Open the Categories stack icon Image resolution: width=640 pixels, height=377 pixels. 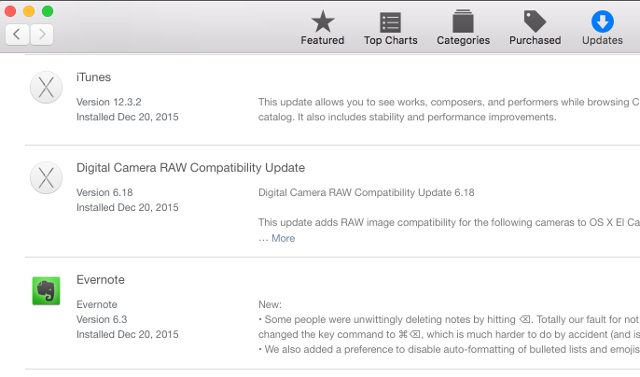(463, 21)
